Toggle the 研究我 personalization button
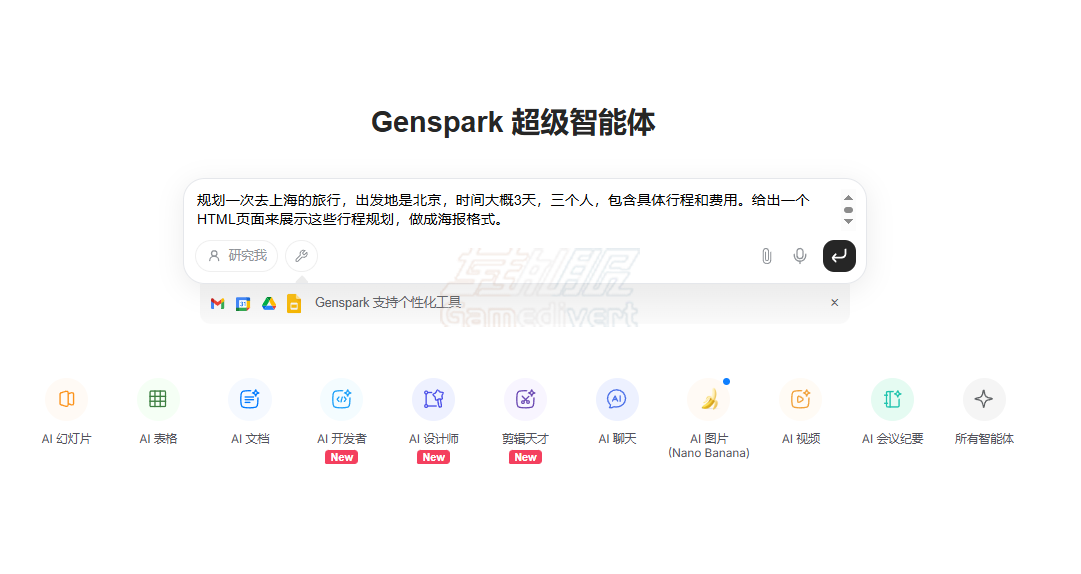The image size is (1081, 574). tap(236, 256)
